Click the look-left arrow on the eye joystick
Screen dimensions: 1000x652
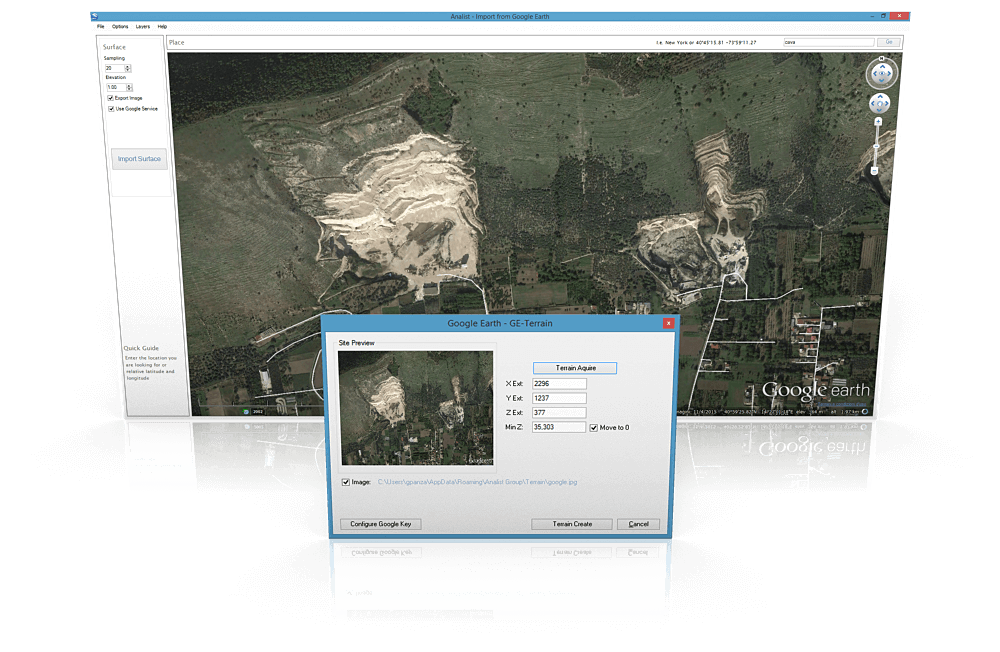(x=874, y=73)
